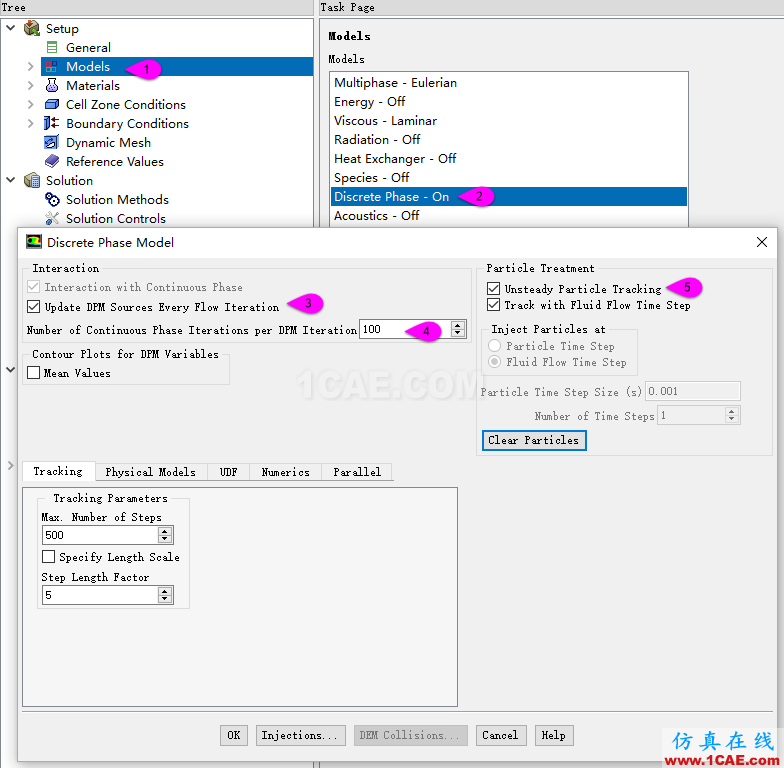Image resolution: width=784 pixels, height=768 pixels.
Task: Click the Help button
Action: point(554,735)
